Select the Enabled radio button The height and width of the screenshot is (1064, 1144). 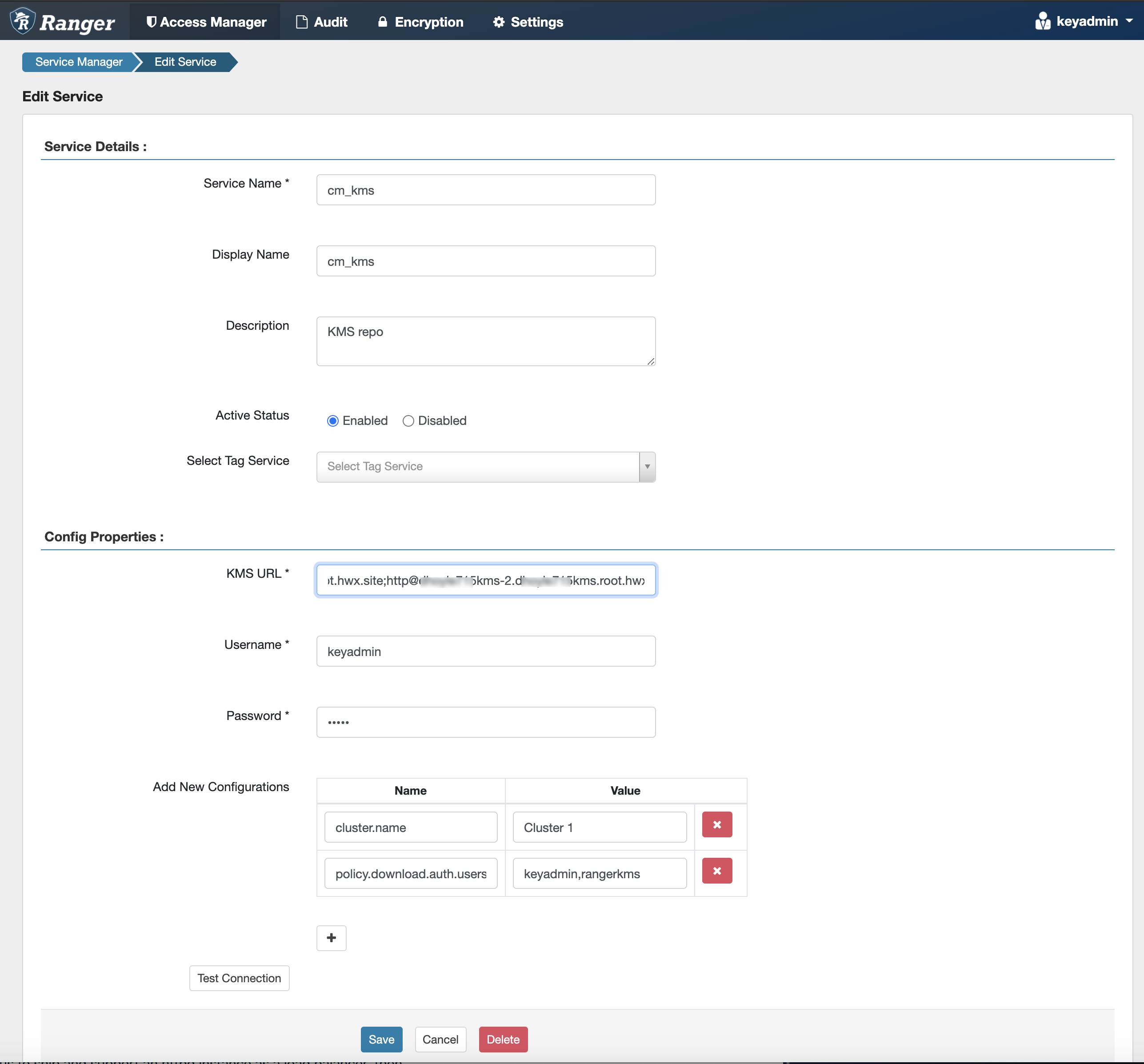[x=332, y=420]
